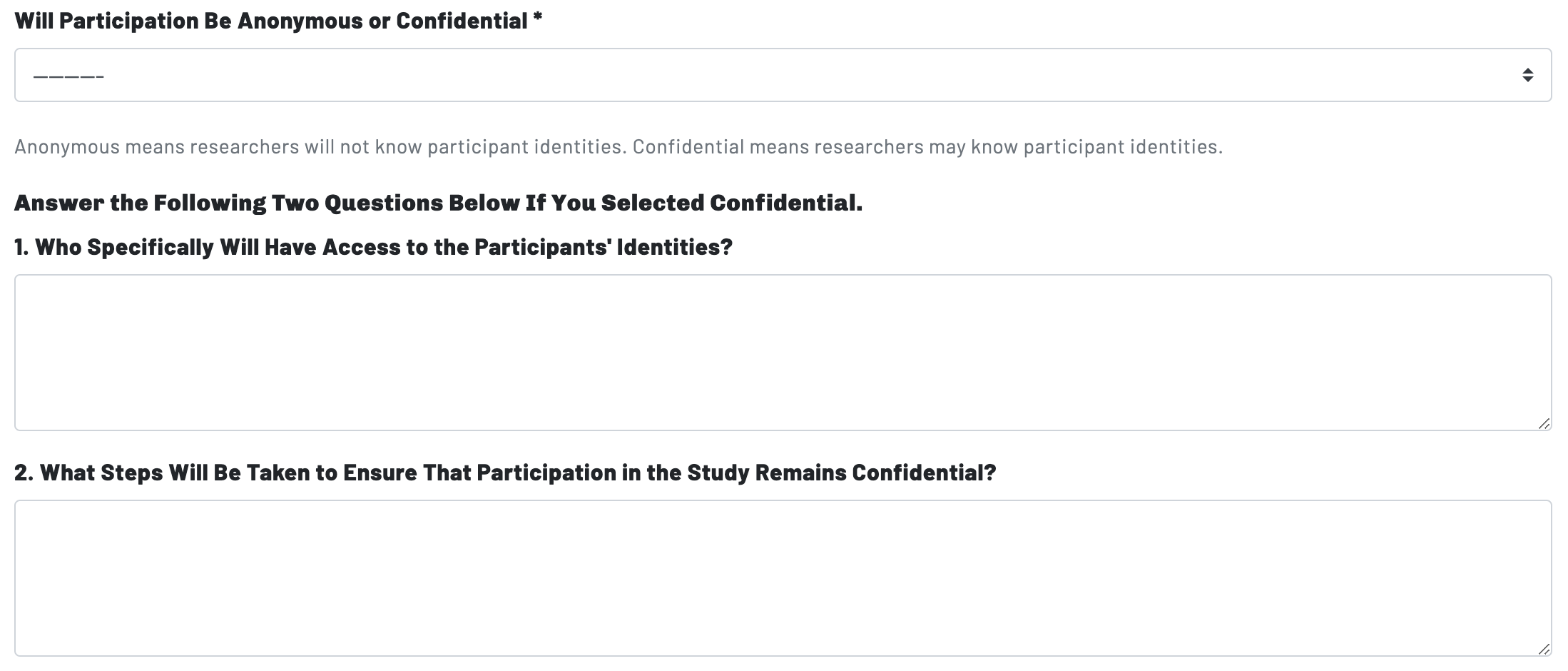
Task: Focus the participants' identities access text area
Action: 782,352
